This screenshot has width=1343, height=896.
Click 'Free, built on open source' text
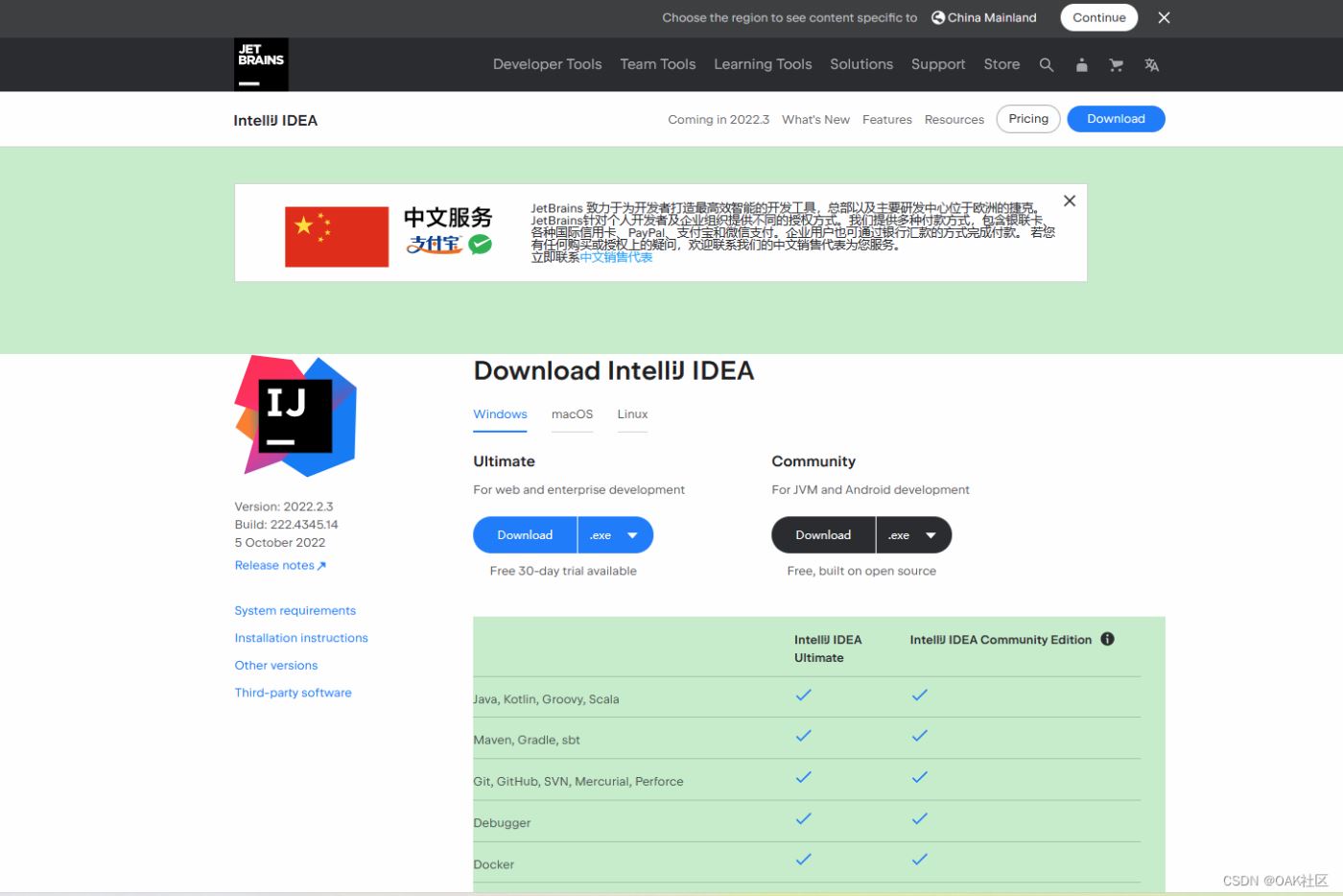[x=861, y=571]
